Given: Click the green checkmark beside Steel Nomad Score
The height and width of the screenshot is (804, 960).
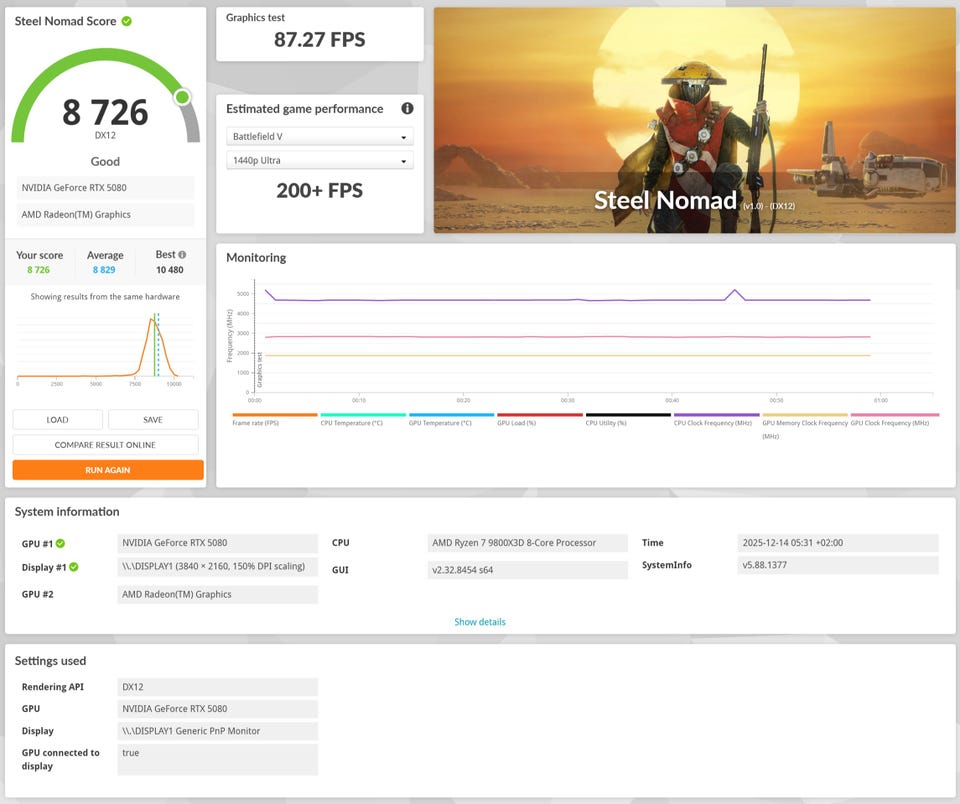Looking at the screenshot, I should [127, 21].
